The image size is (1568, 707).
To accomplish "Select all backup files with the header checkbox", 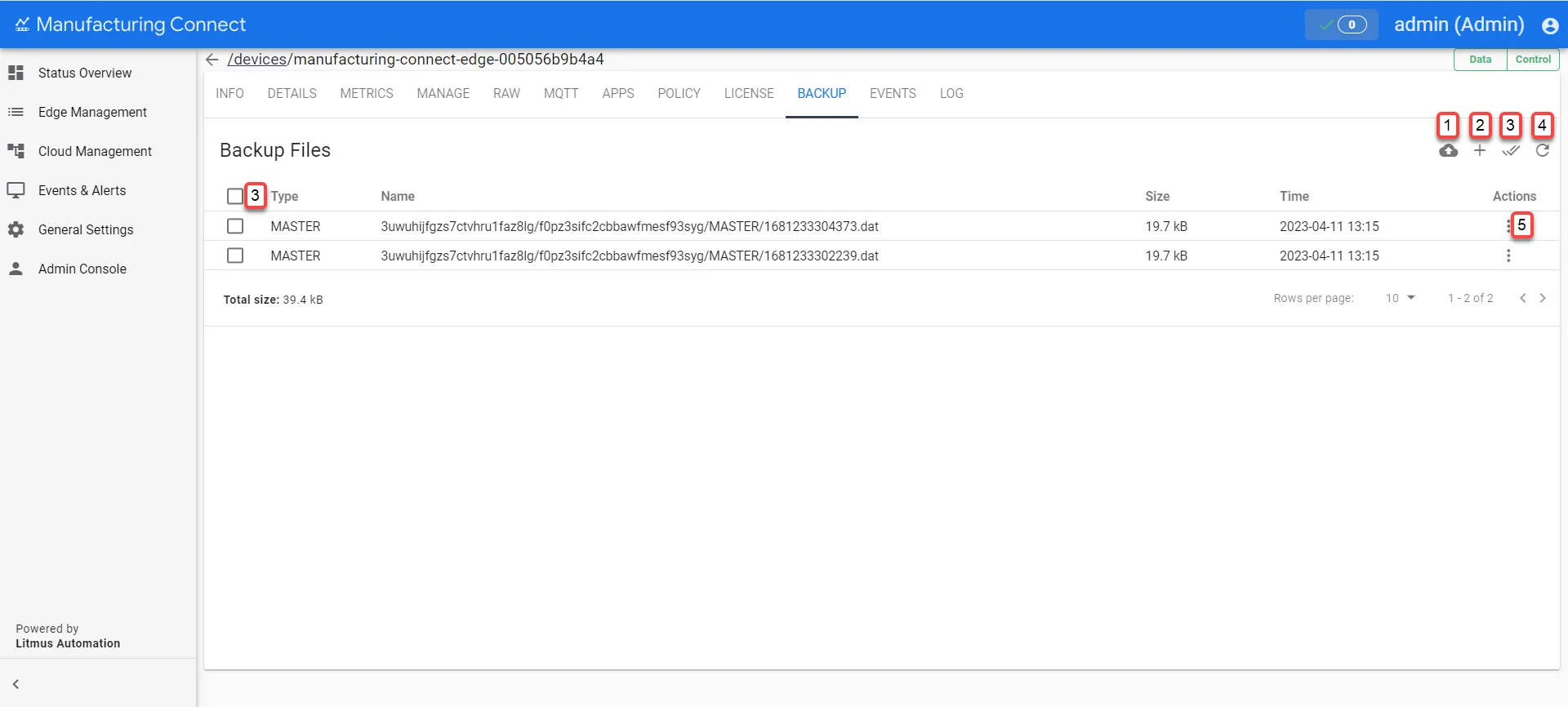I will [x=235, y=196].
